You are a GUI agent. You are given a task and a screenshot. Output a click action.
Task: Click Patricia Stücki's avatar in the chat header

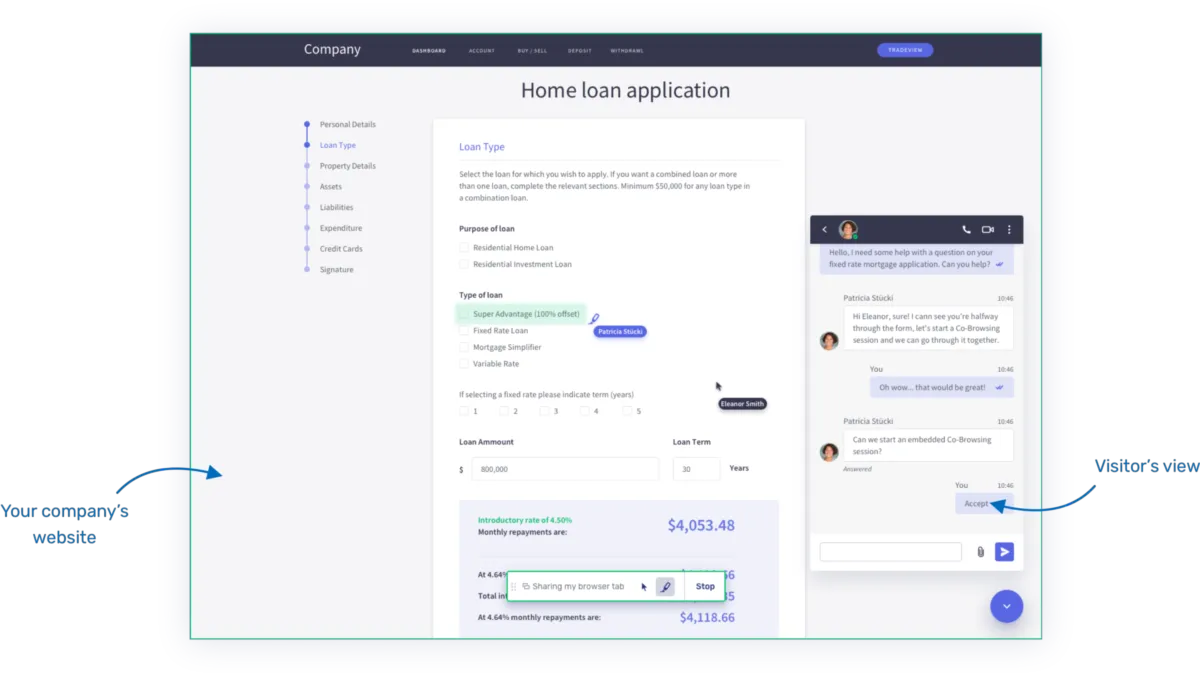pyautogui.click(x=847, y=229)
